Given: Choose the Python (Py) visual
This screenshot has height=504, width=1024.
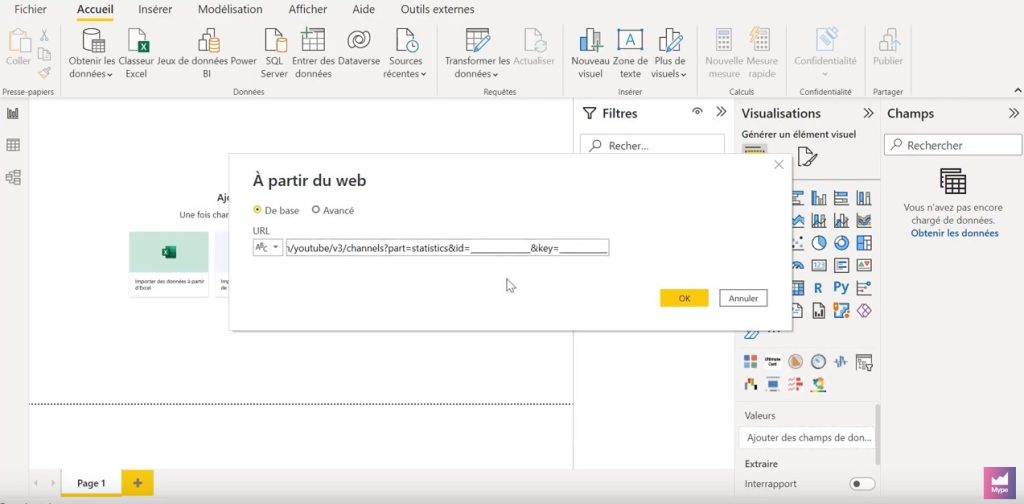Looking at the screenshot, I should tap(841, 287).
